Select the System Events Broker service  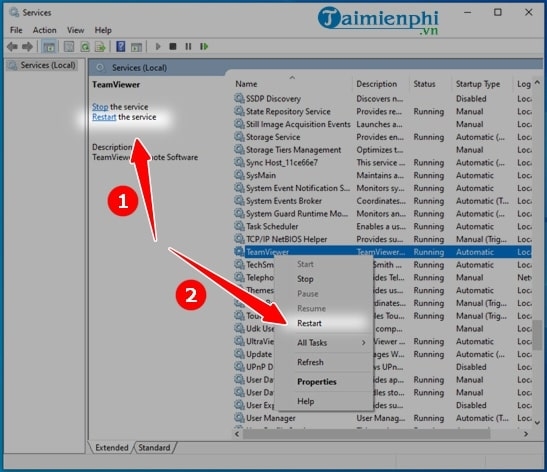tap(382, 201)
